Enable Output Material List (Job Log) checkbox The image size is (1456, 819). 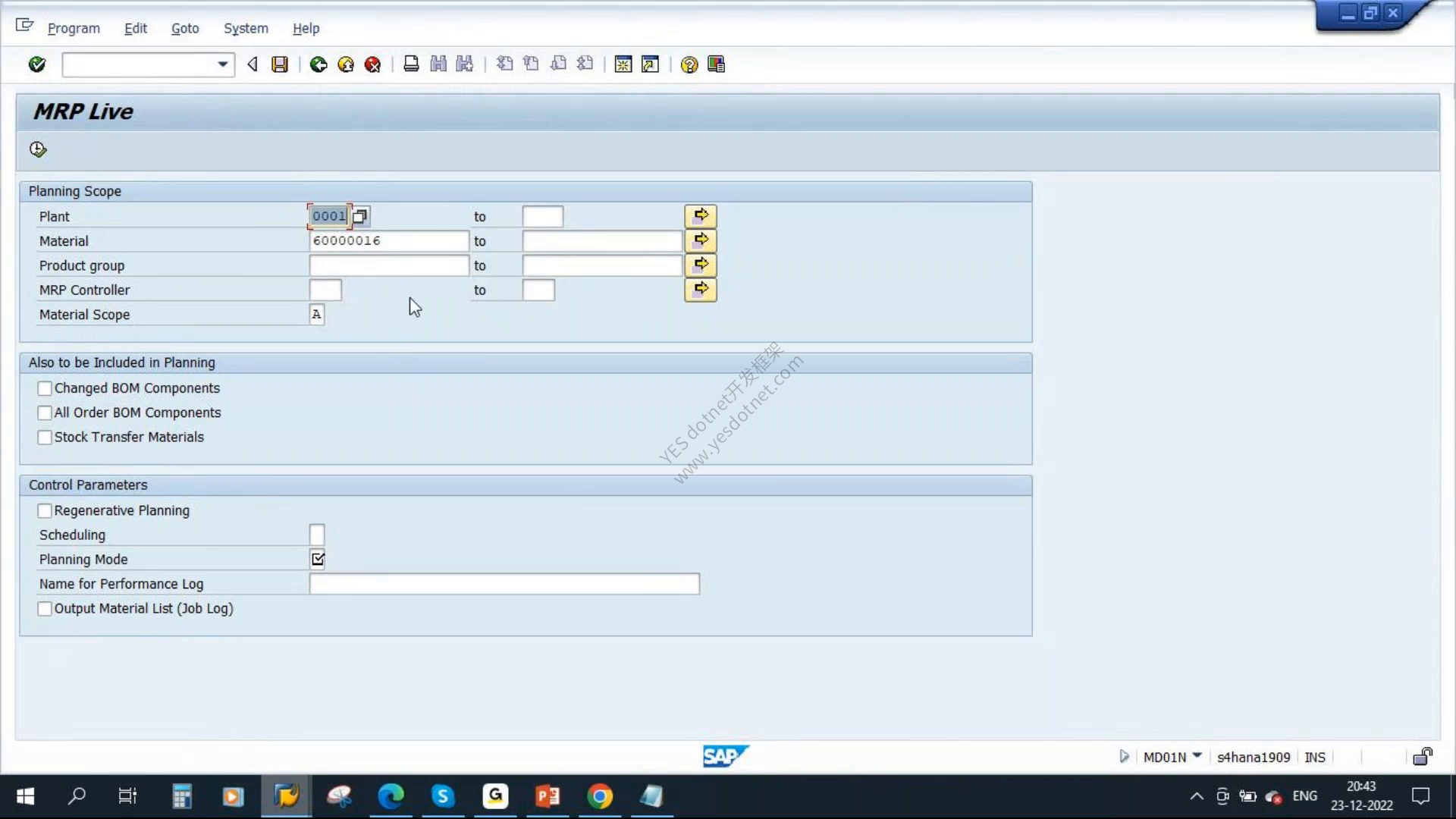(x=45, y=609)
